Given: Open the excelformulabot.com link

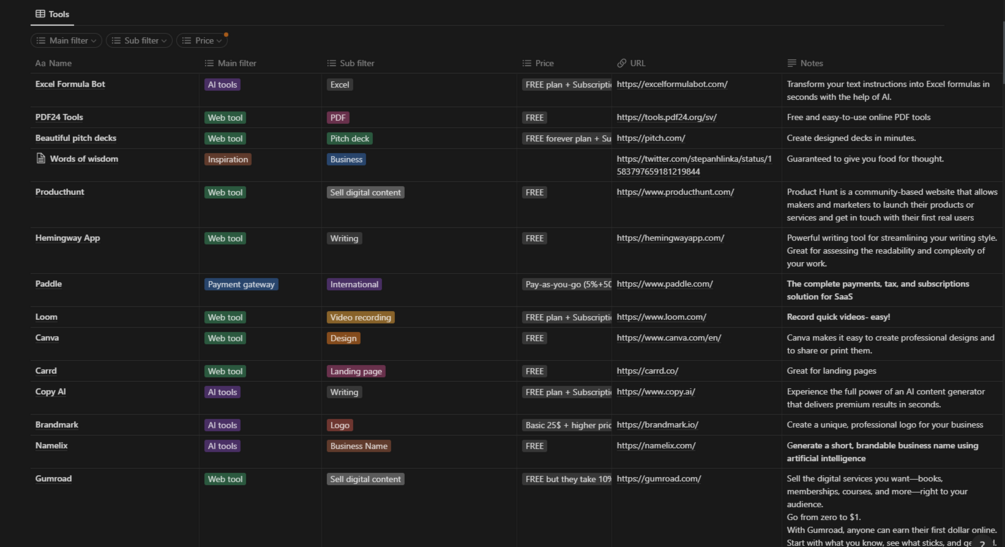Looking at the screenshot, I should point(672,84).
